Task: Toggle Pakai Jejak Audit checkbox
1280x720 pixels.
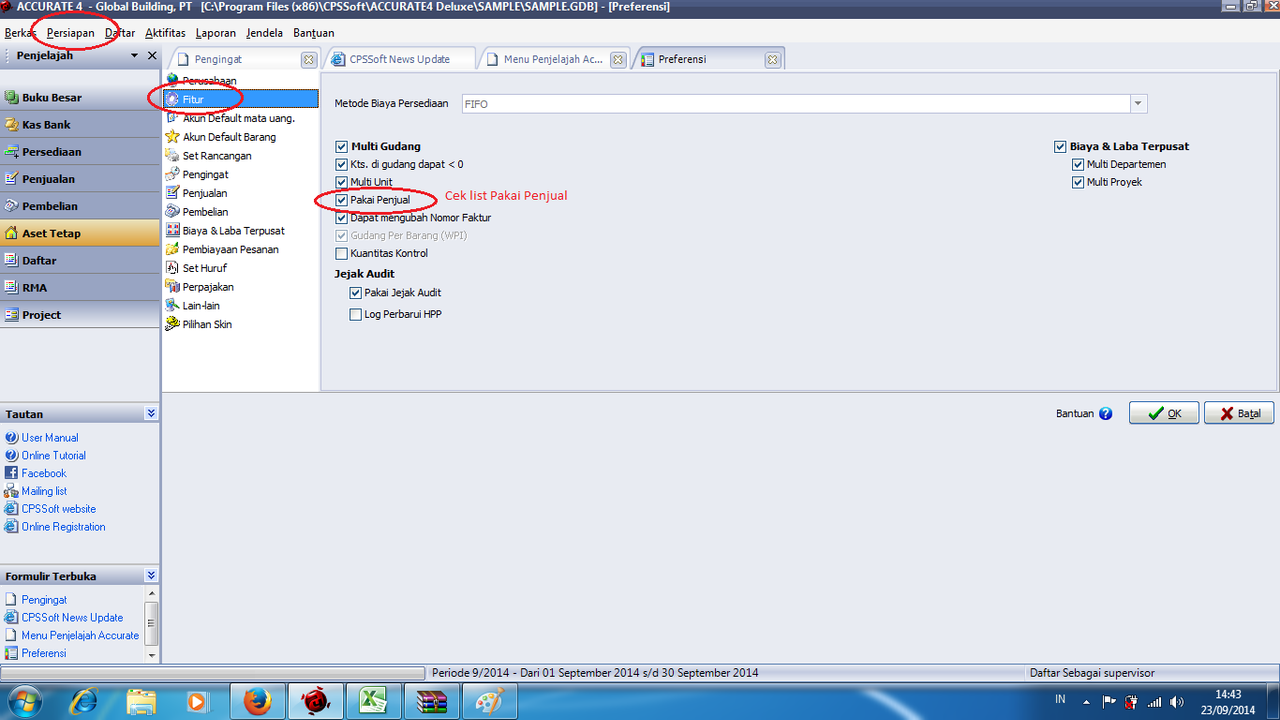Action: [356, 293]
